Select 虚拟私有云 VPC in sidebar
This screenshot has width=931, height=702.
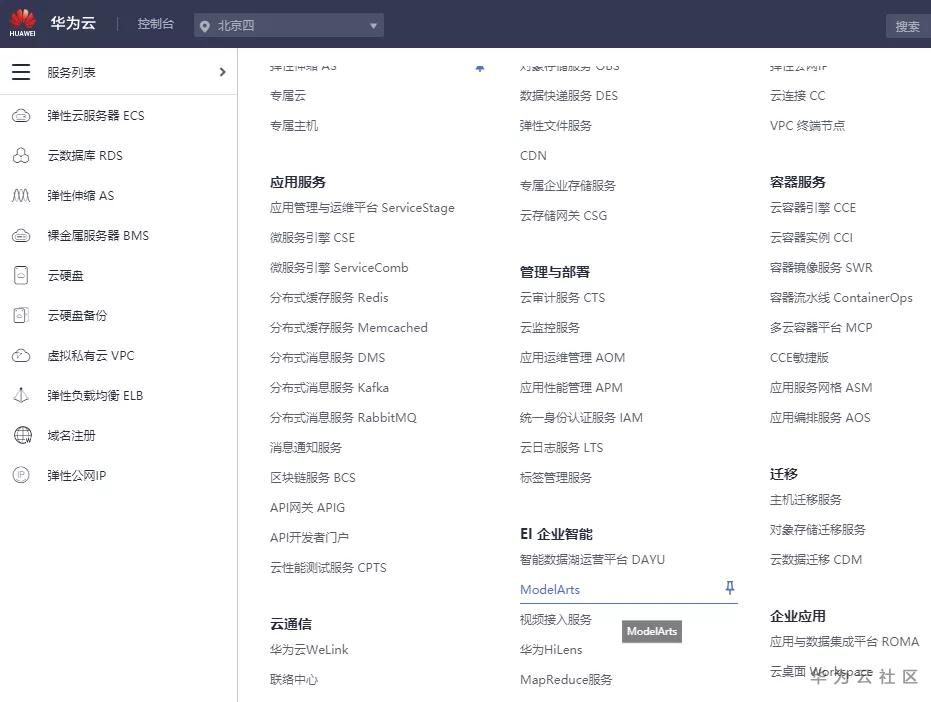click(91, 356)
